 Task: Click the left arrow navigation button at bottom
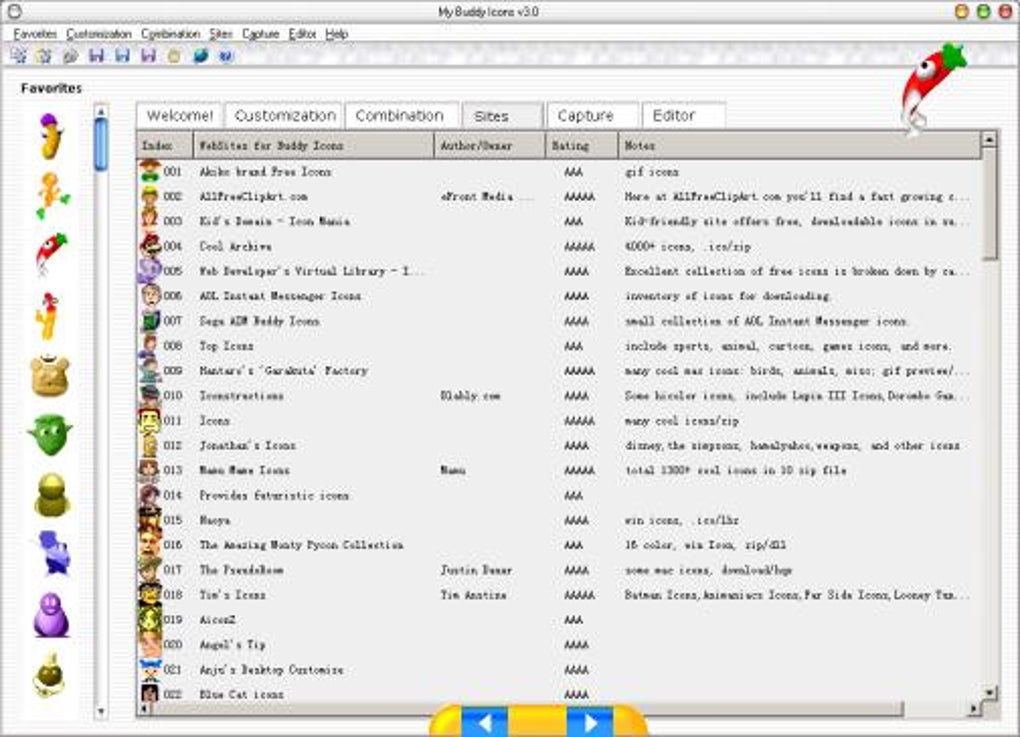pyautogui.click(x=487, y=722)
